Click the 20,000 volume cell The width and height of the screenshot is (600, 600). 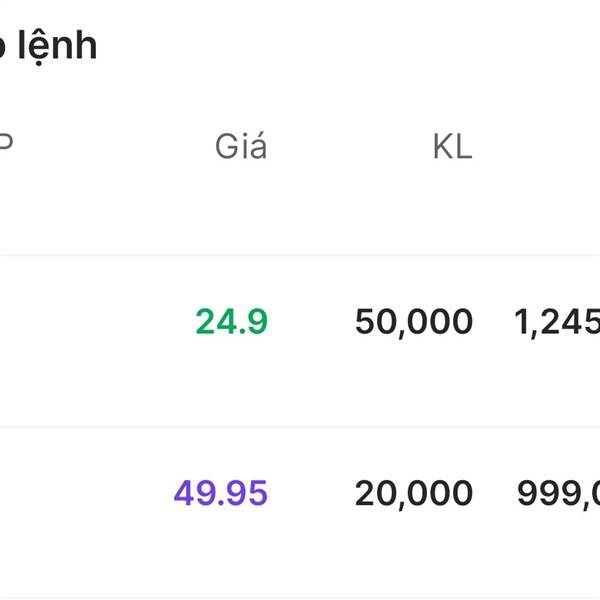pyautogui.click(x=414, y=494)
